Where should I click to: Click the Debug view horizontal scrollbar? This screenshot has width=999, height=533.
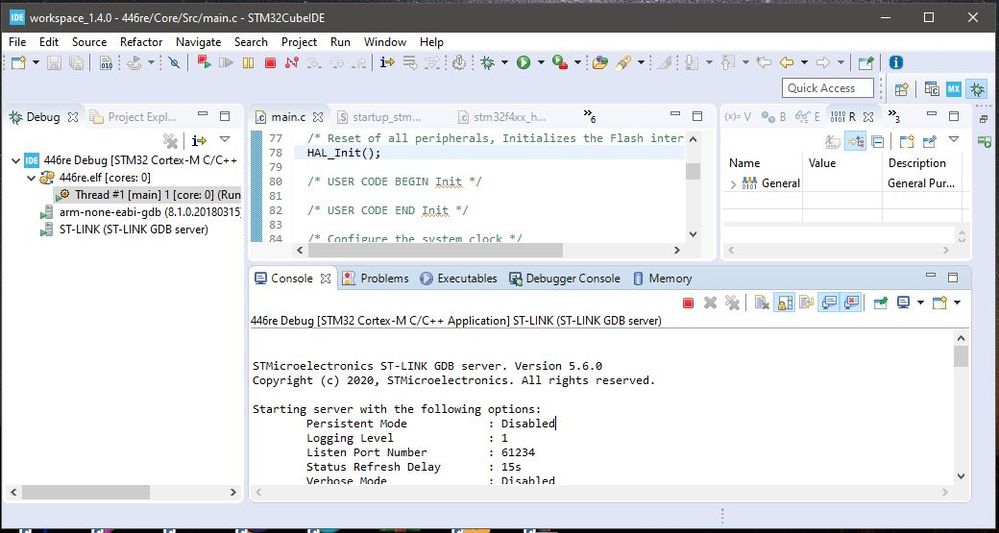[x=85, y=492]
